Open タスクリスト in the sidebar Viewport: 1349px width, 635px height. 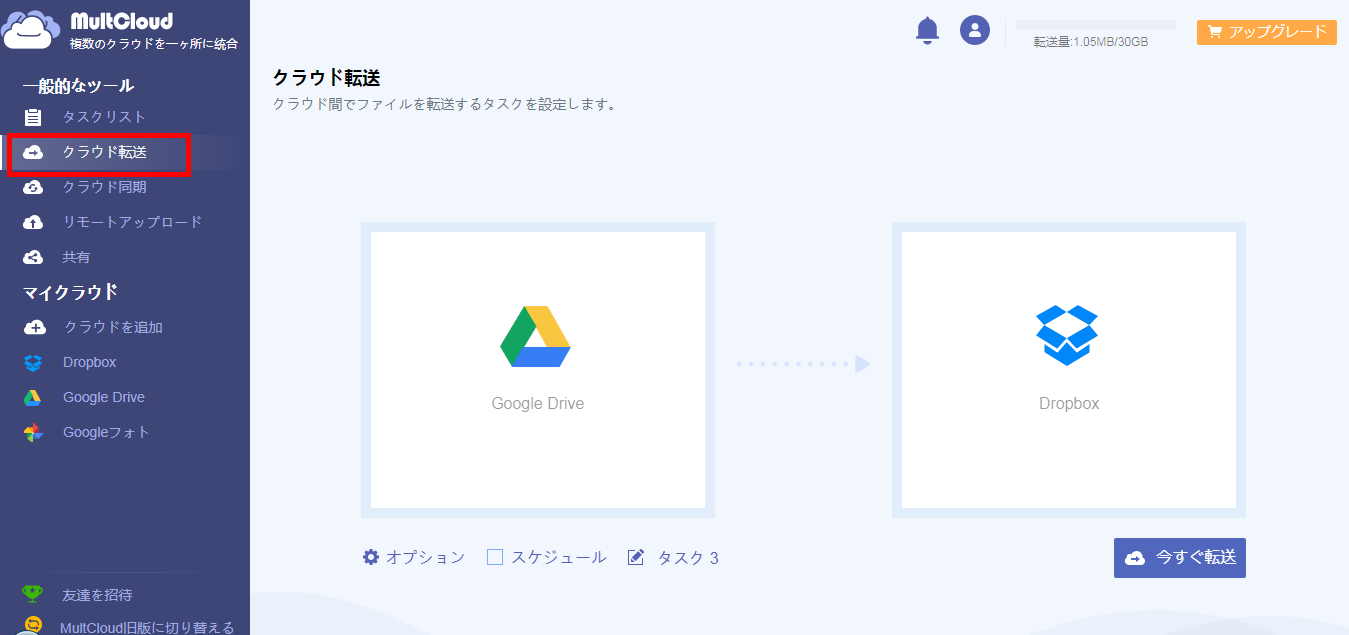[x=104, y=117]
